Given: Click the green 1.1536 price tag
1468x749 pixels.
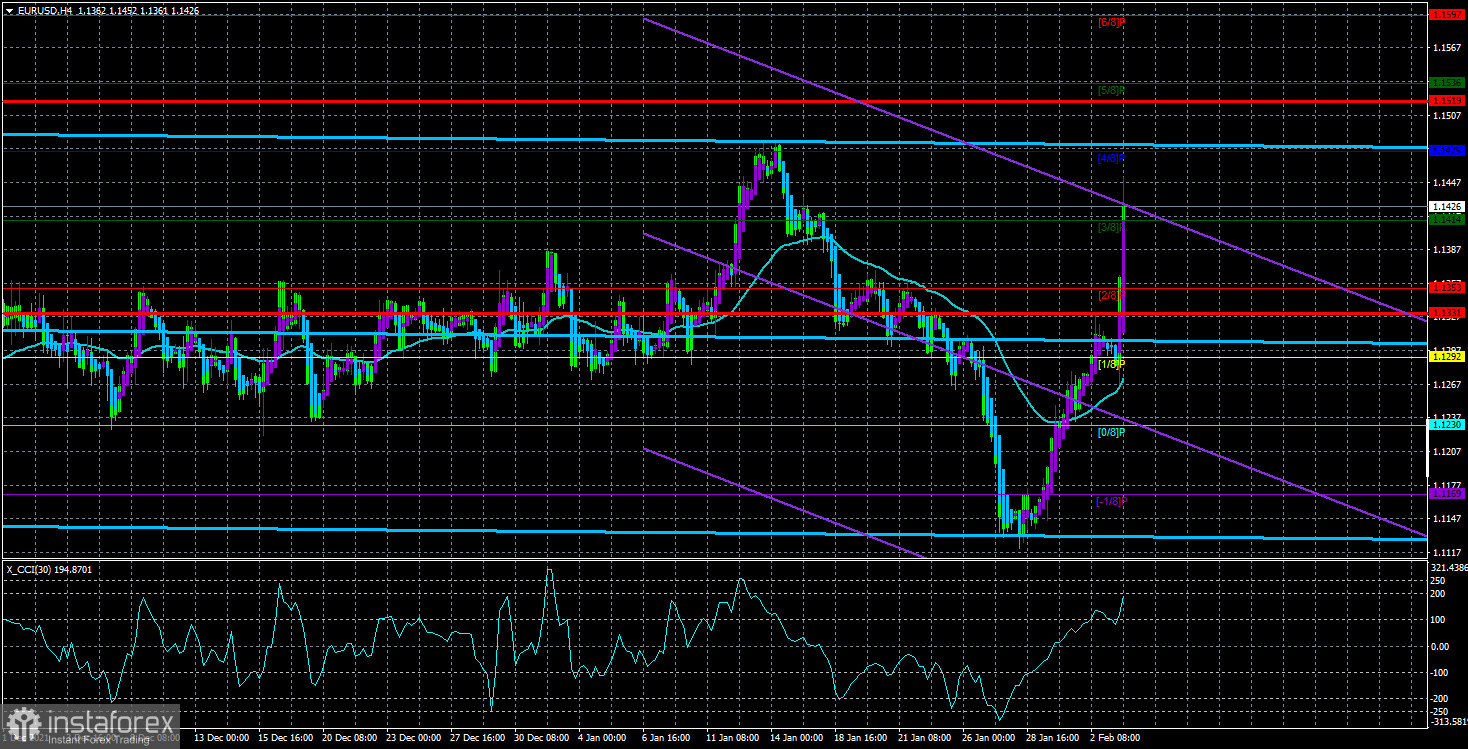Looking at the screenshot, I should pos(1447,82).
